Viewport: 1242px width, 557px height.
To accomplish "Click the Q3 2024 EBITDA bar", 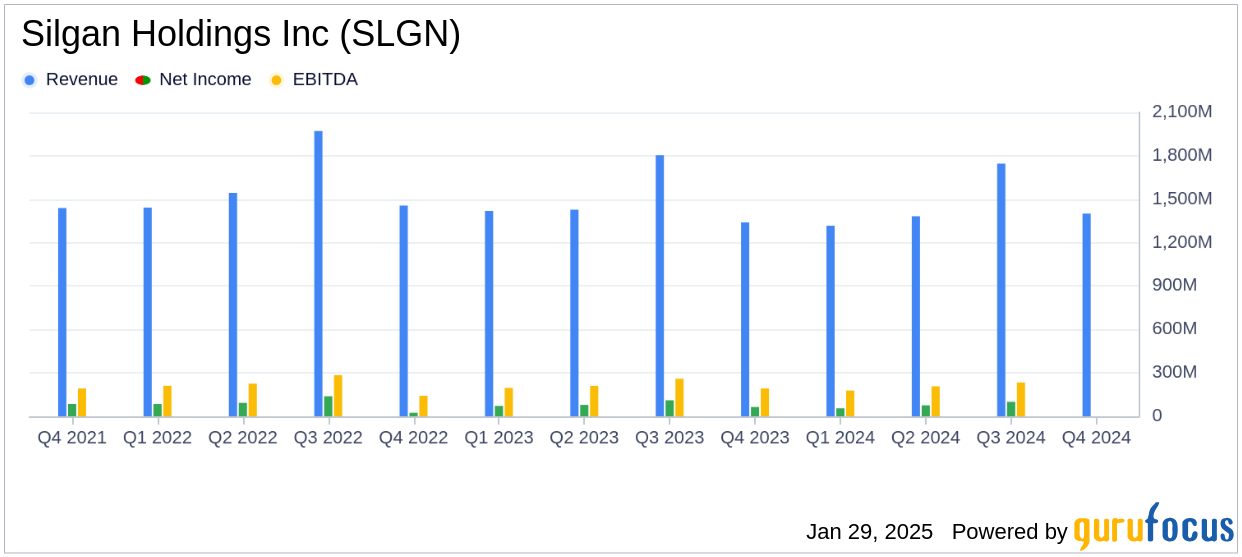I will tap(1021, 400).
